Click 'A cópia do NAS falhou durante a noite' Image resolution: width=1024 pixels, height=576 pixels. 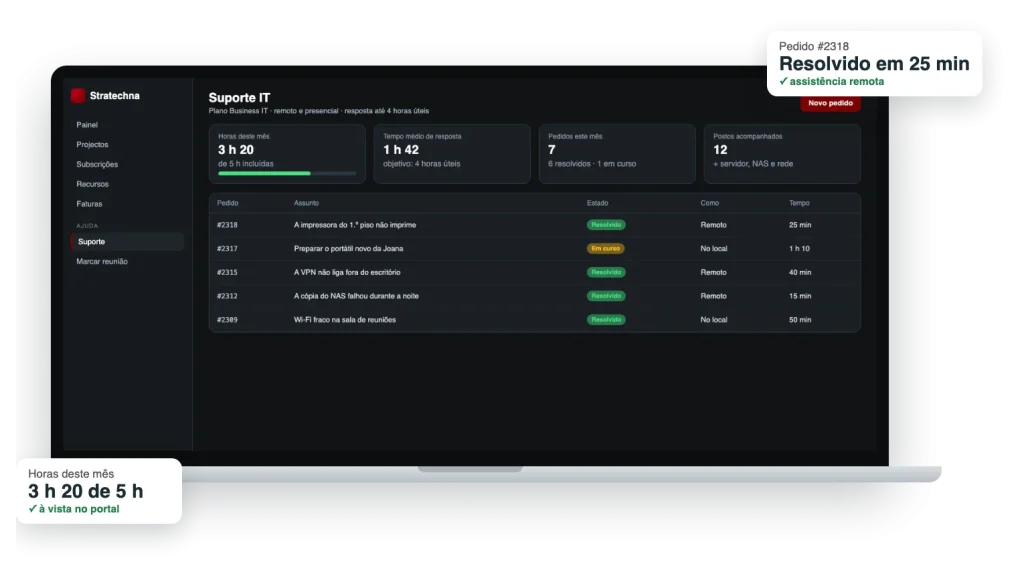356,296
